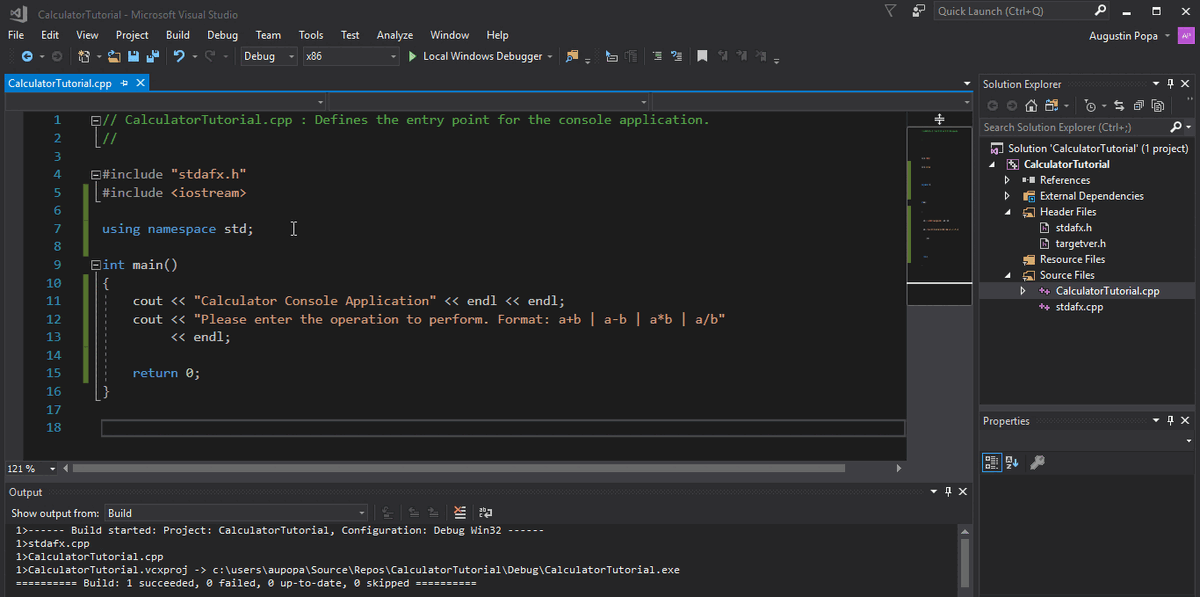Select the Resource Files folder
The image size is (1200, 597).
1072,259
